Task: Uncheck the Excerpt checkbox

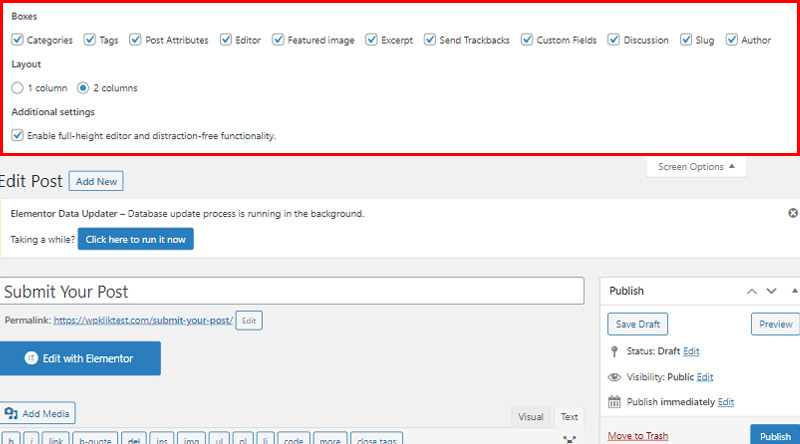Action: click(x=371, y=40)
